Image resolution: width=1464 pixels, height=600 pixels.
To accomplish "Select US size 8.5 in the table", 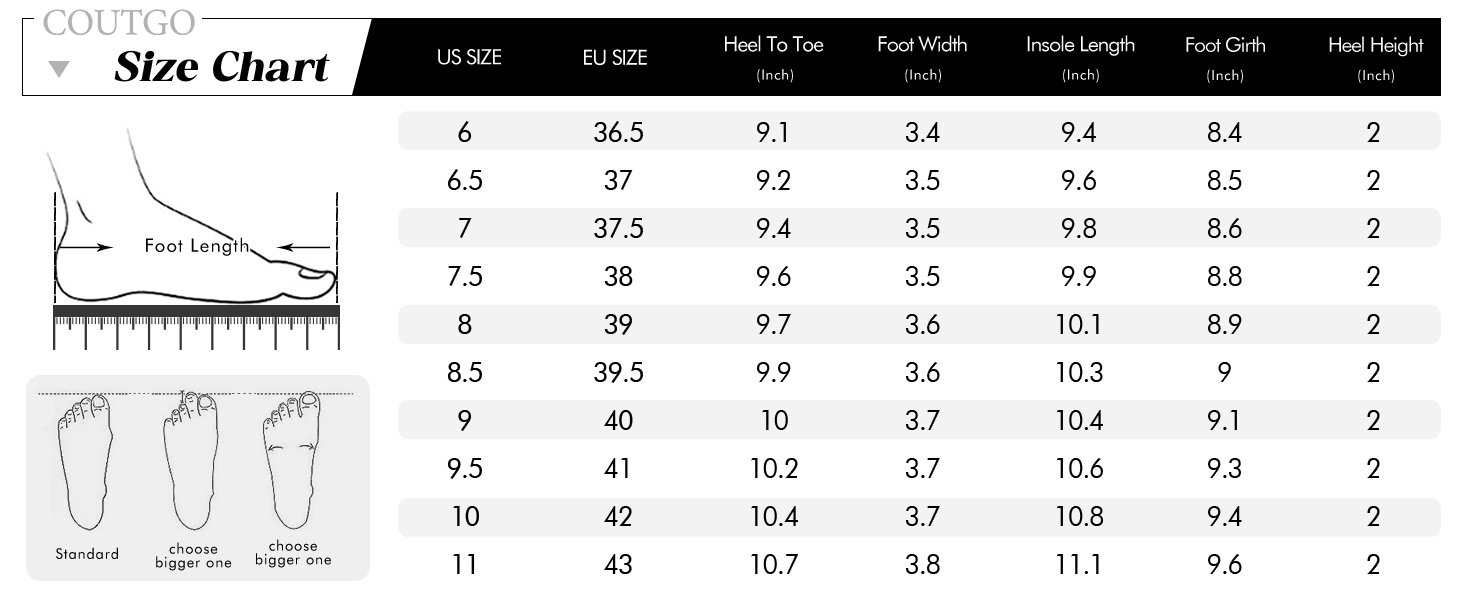I will click(465, 372).
